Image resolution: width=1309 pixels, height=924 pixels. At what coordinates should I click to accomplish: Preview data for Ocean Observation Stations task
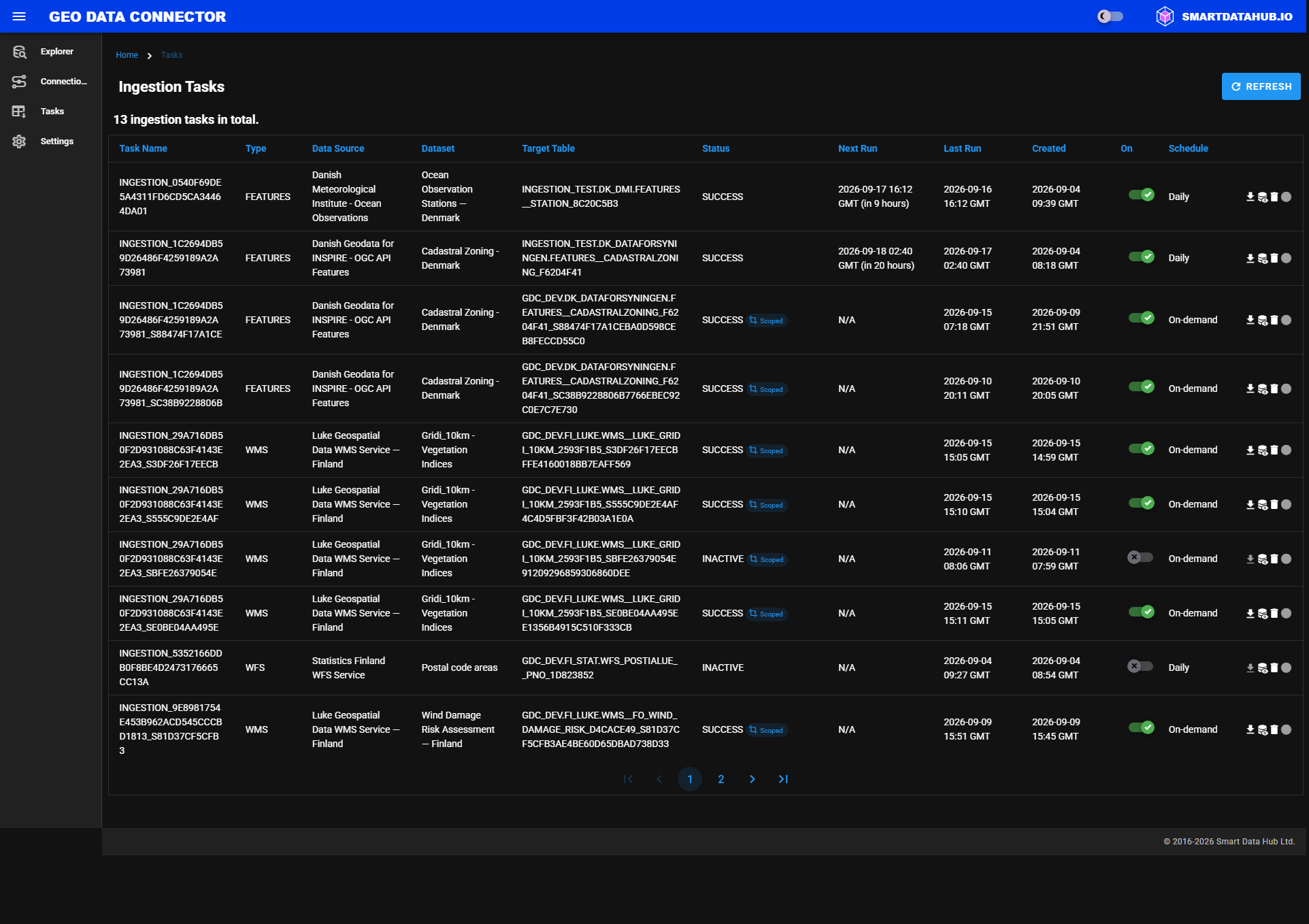[1263, 197]
